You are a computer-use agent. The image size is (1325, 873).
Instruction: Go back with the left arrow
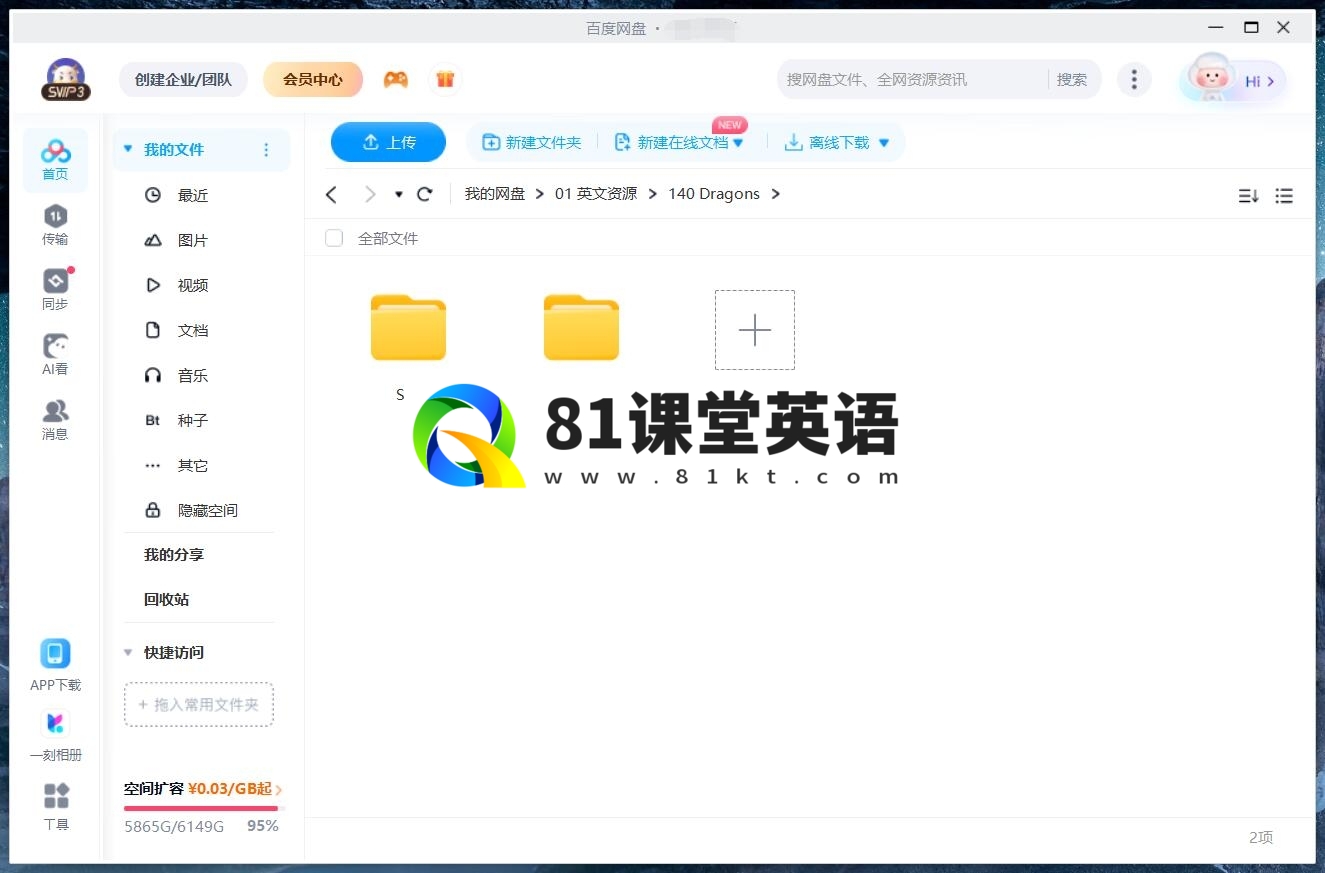(332, 194)
